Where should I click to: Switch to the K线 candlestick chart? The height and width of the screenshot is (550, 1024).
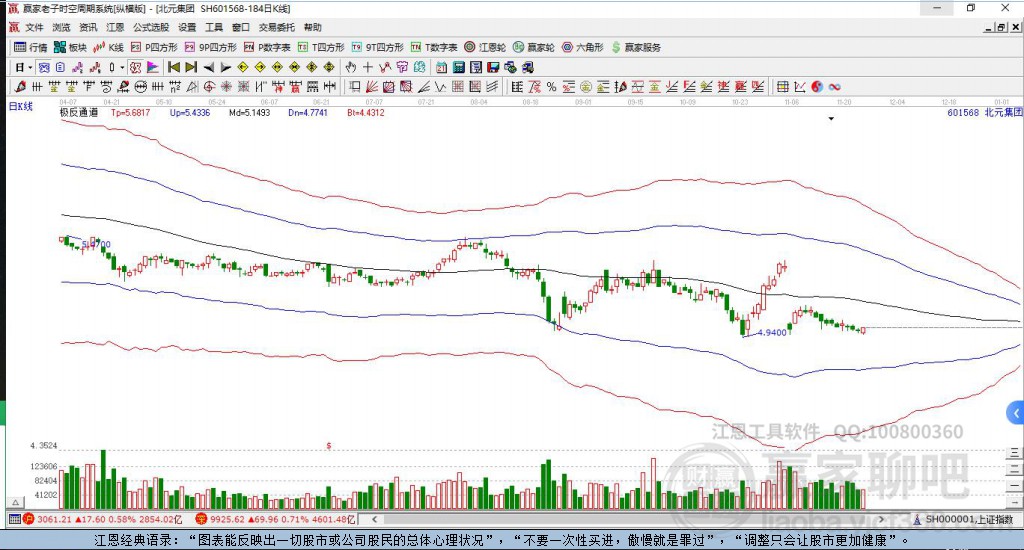click(108, 47)
